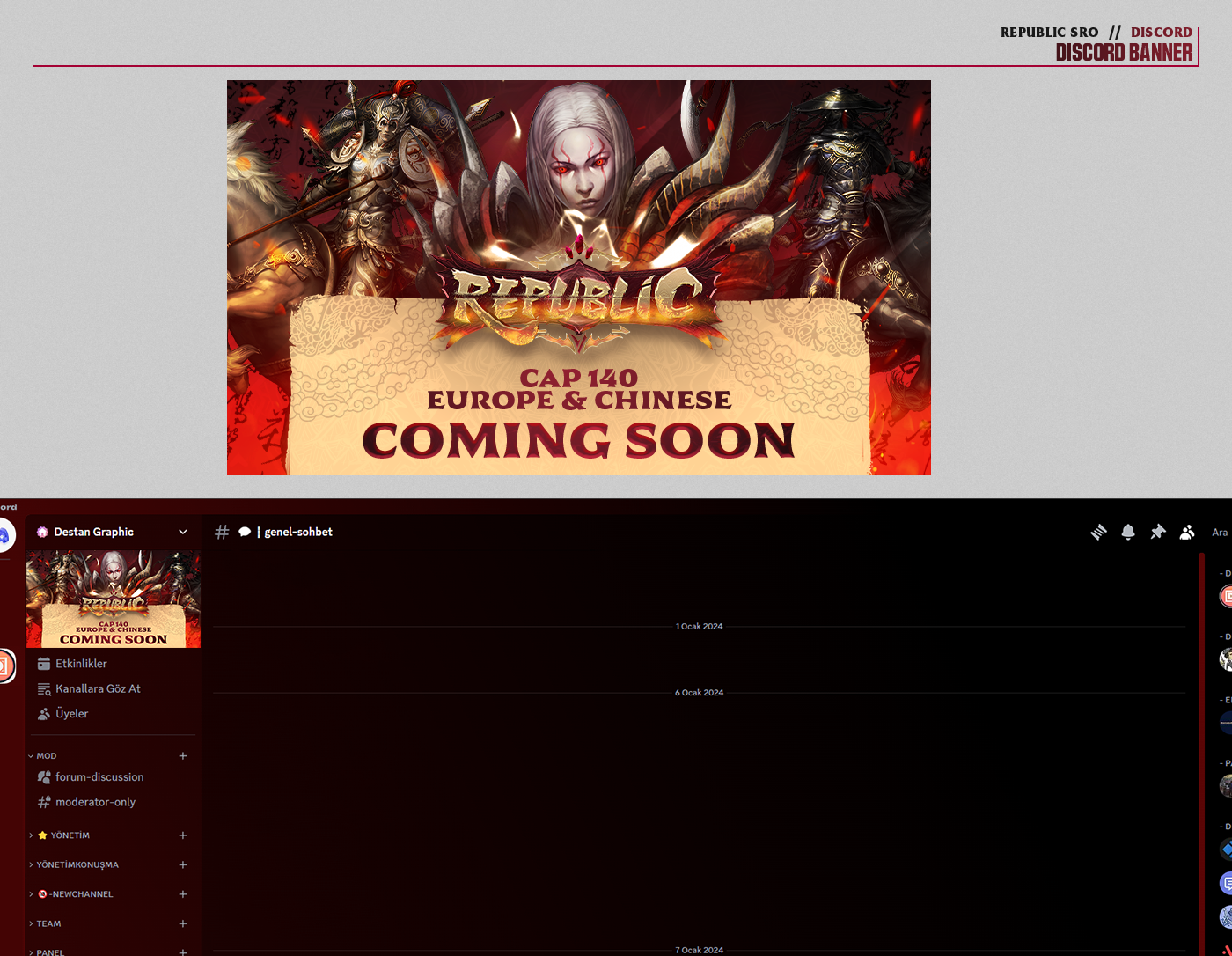Select the moderator-only channel

click(x=95, y=802)
